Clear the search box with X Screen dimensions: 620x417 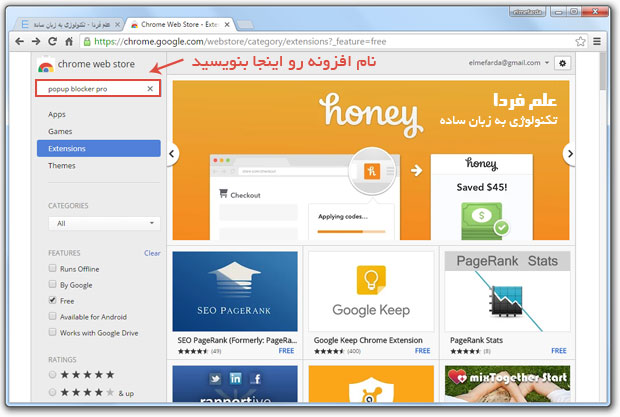coord(150,89)
